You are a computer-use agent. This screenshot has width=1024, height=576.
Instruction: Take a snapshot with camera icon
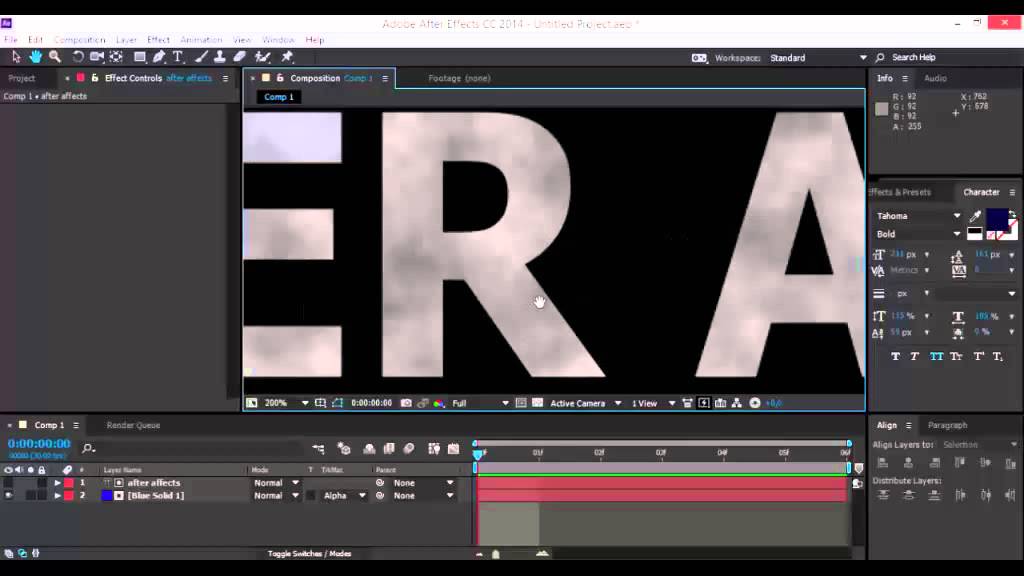pos(406,403)
